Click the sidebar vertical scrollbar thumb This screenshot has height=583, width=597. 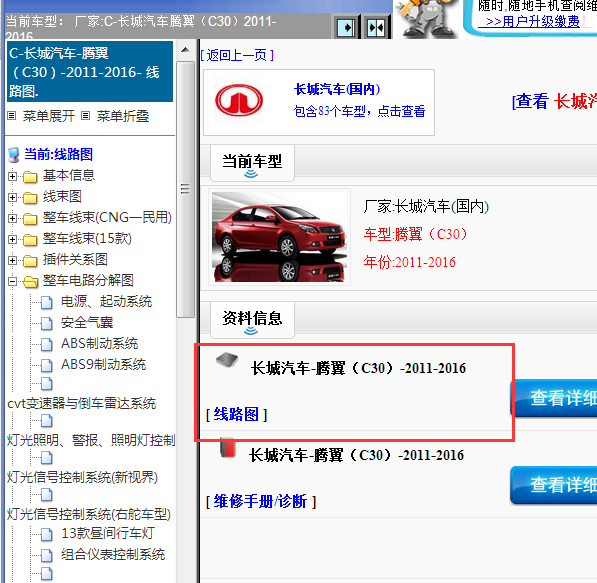(185, 189)
